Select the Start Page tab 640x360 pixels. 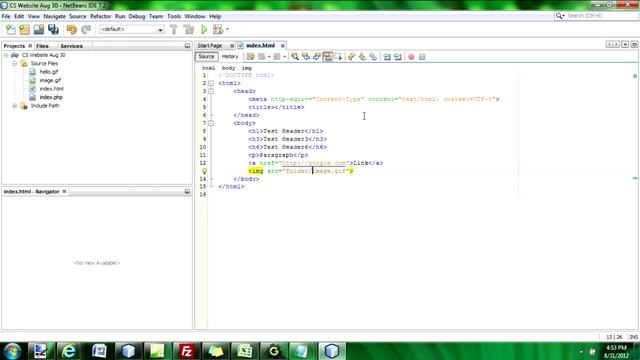pos(210,46)
